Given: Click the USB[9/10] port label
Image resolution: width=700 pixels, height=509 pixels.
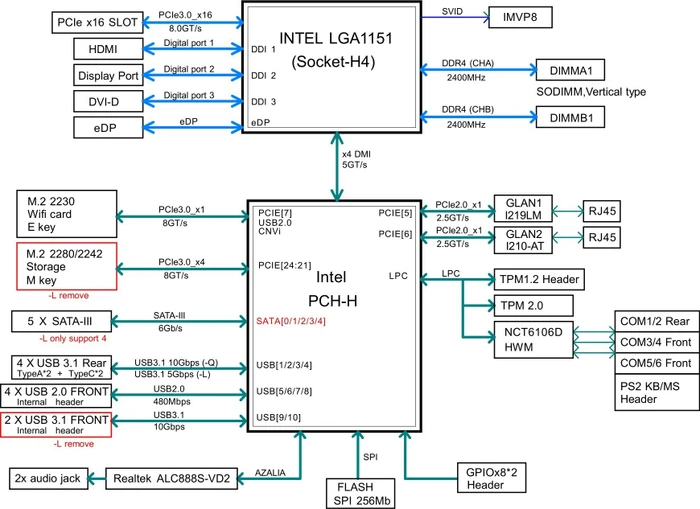Looking at the screenshot, I should pos(279,417).
